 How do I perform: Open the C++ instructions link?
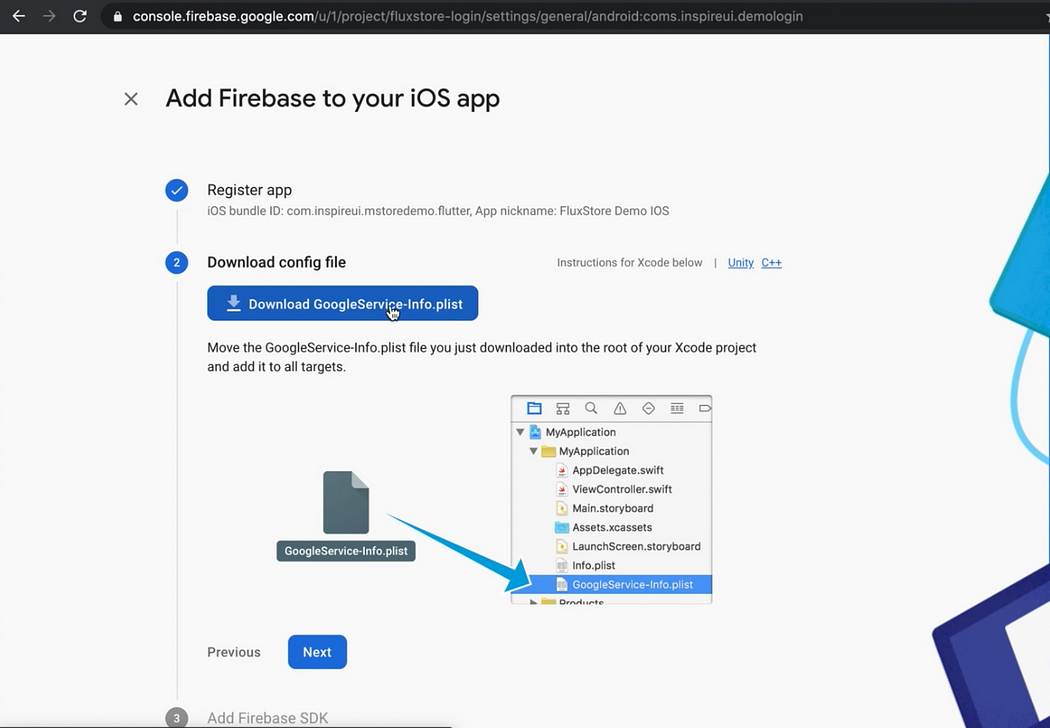point(771,263)
